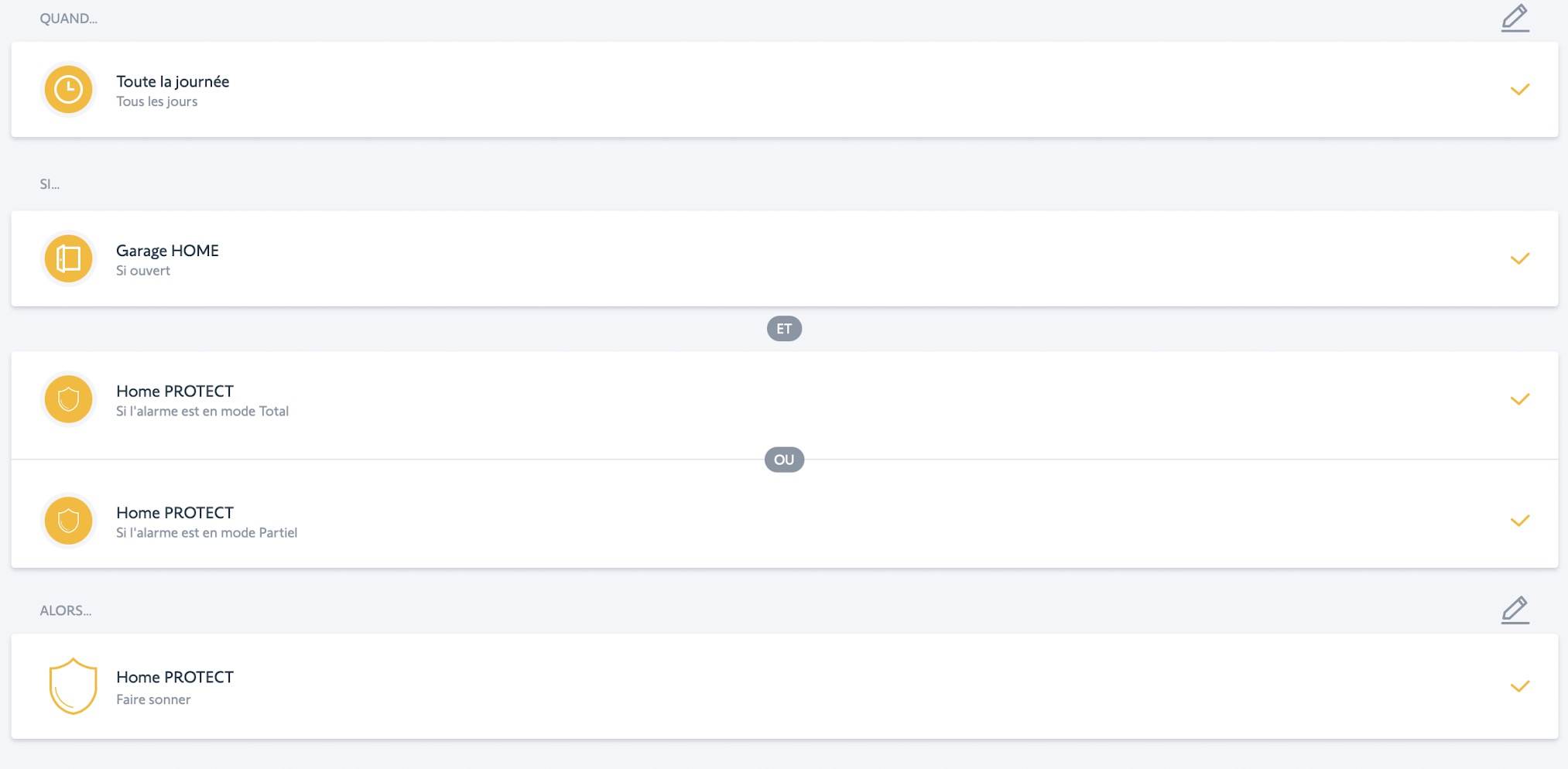This screenshot has height=769, width=1568.
Task: Click shield icon for alarm mode Partiel
Action: click(69, 521)
